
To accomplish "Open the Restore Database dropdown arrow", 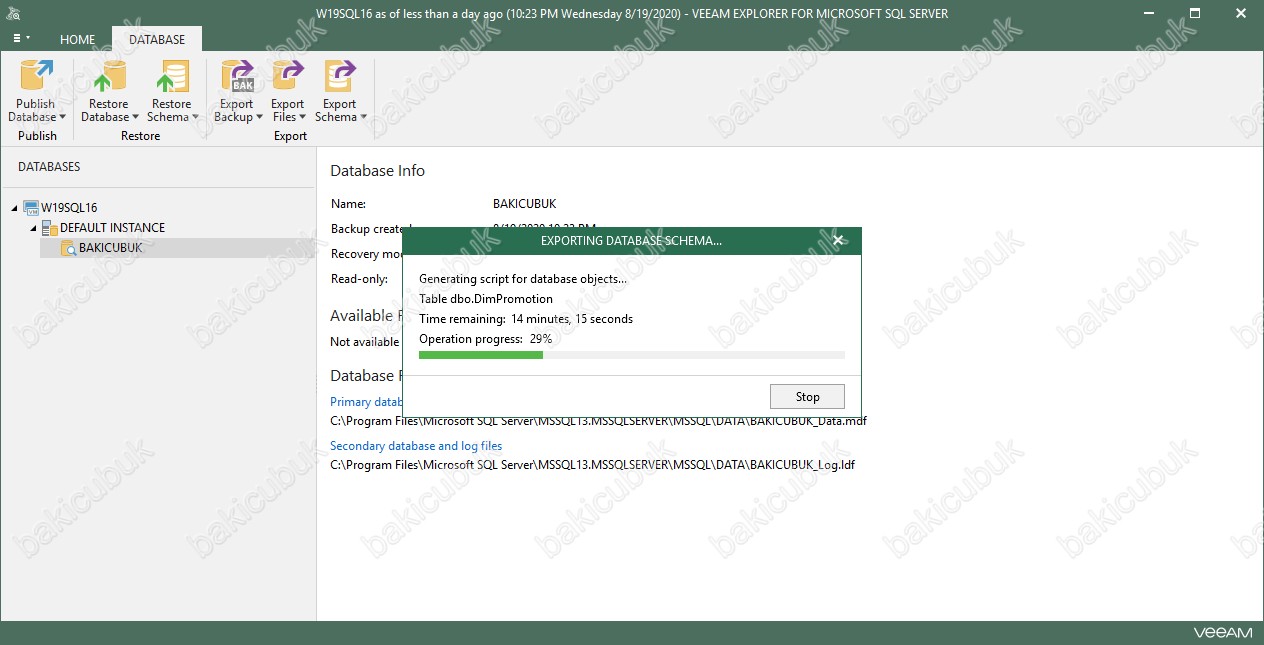I will coord(135,118).
